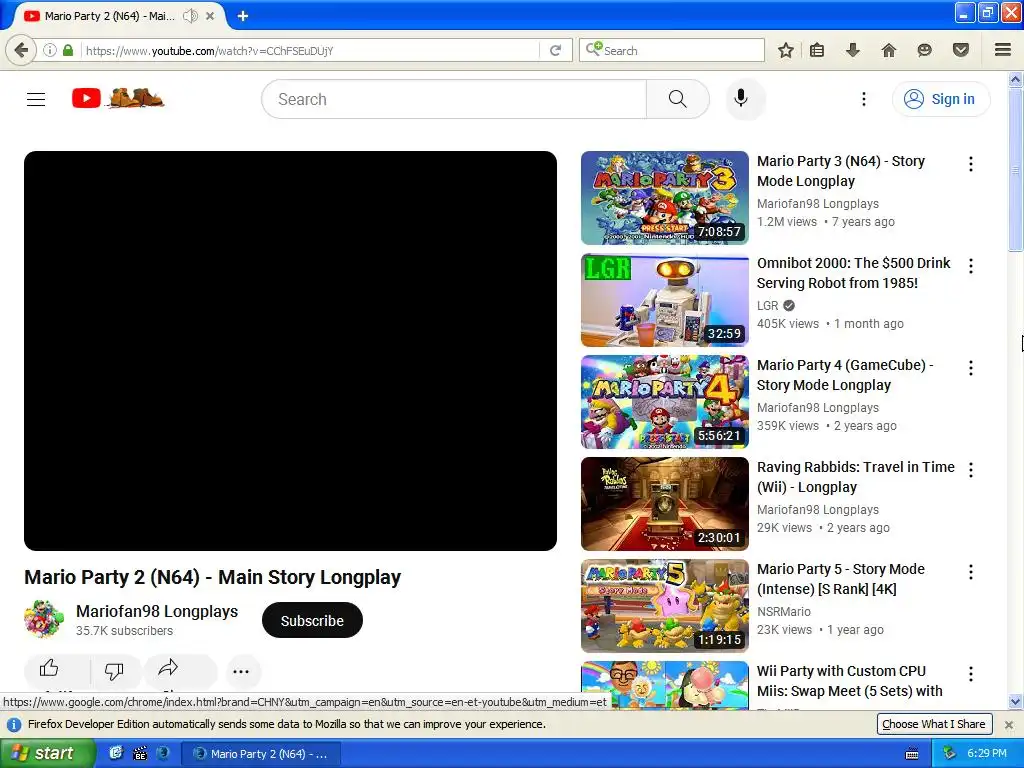Image resolution: width=1024 pixels, height=768 pixels.
Task: Bookmark this page with star icon
Action: [786, 50]
